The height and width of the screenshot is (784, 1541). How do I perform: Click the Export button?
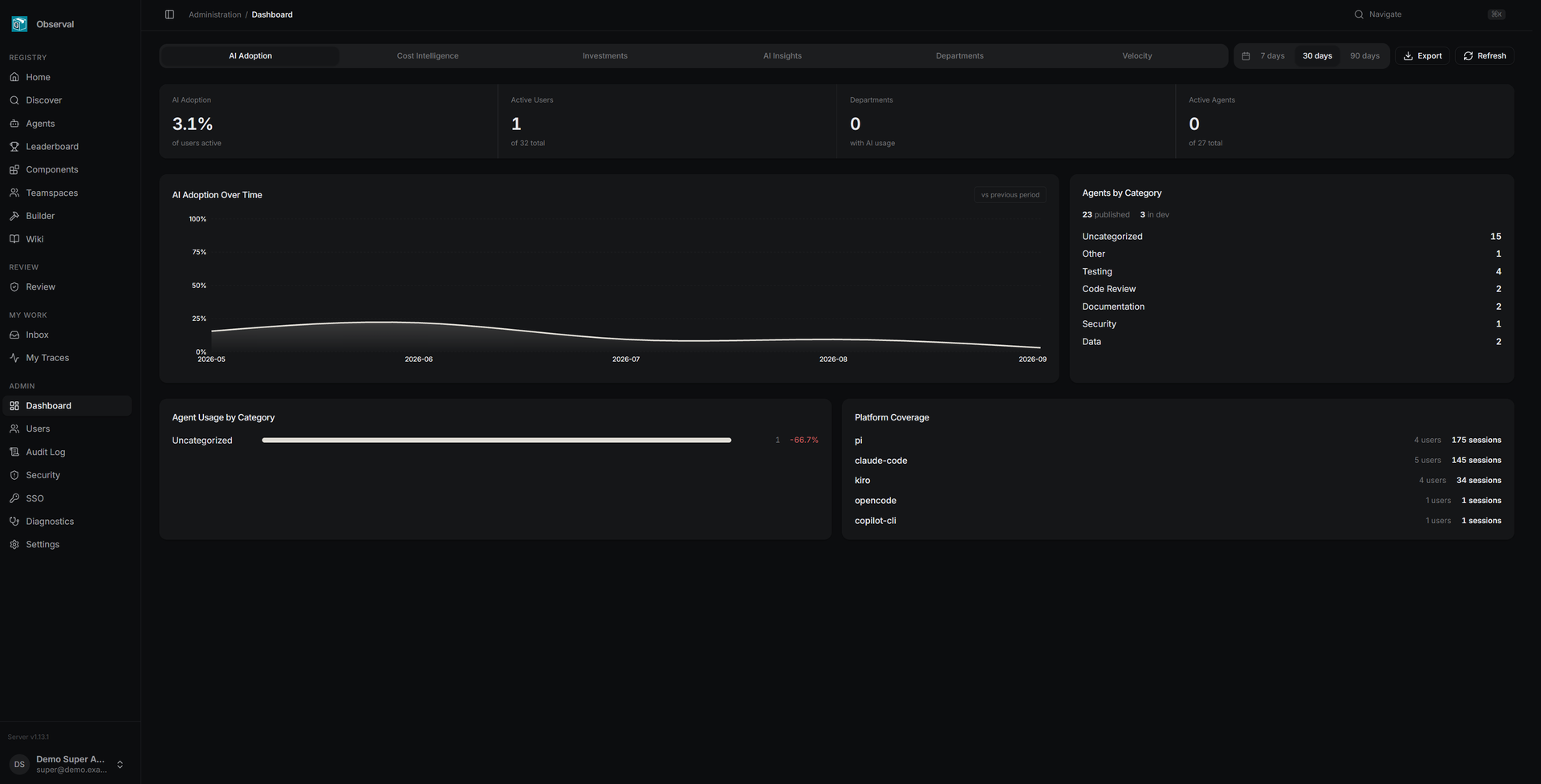[x=1422, y=56]
